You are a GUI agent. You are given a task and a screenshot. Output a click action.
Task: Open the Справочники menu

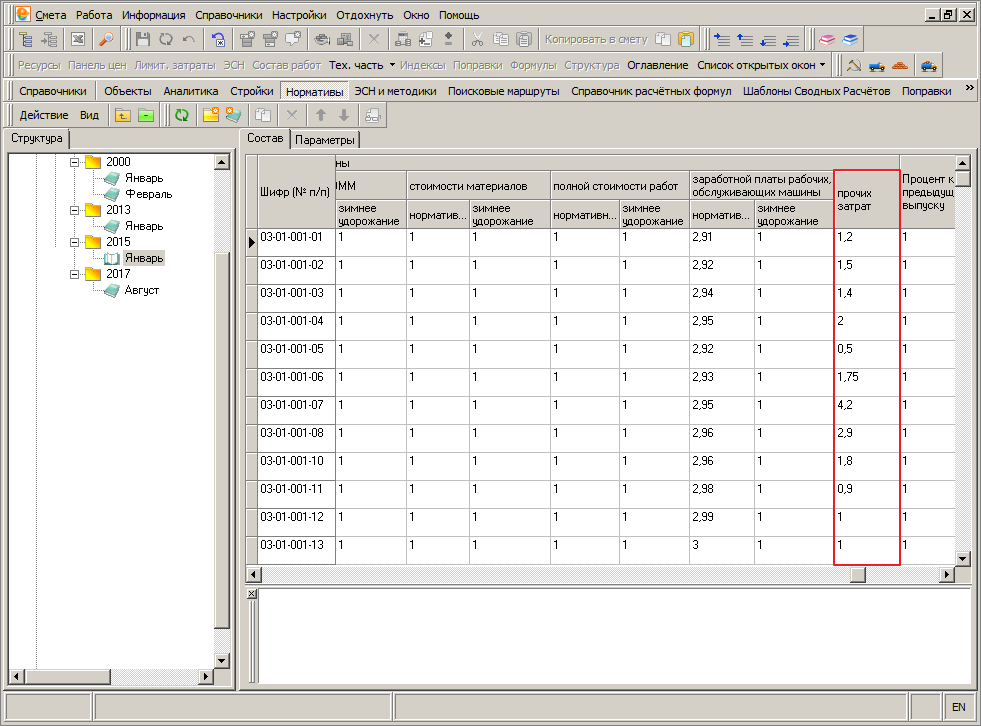click(x=228, y=15)
